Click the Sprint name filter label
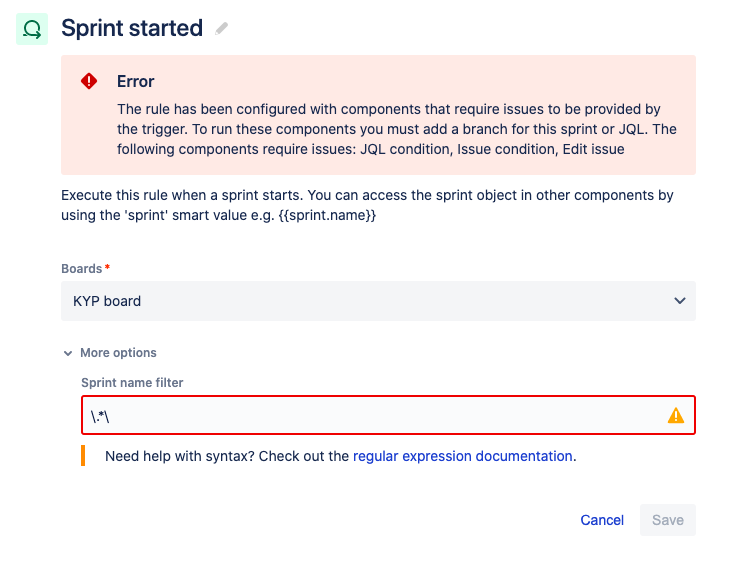Image resolution: width=742 pixels, height=567 pixels. tap(132, 382)
